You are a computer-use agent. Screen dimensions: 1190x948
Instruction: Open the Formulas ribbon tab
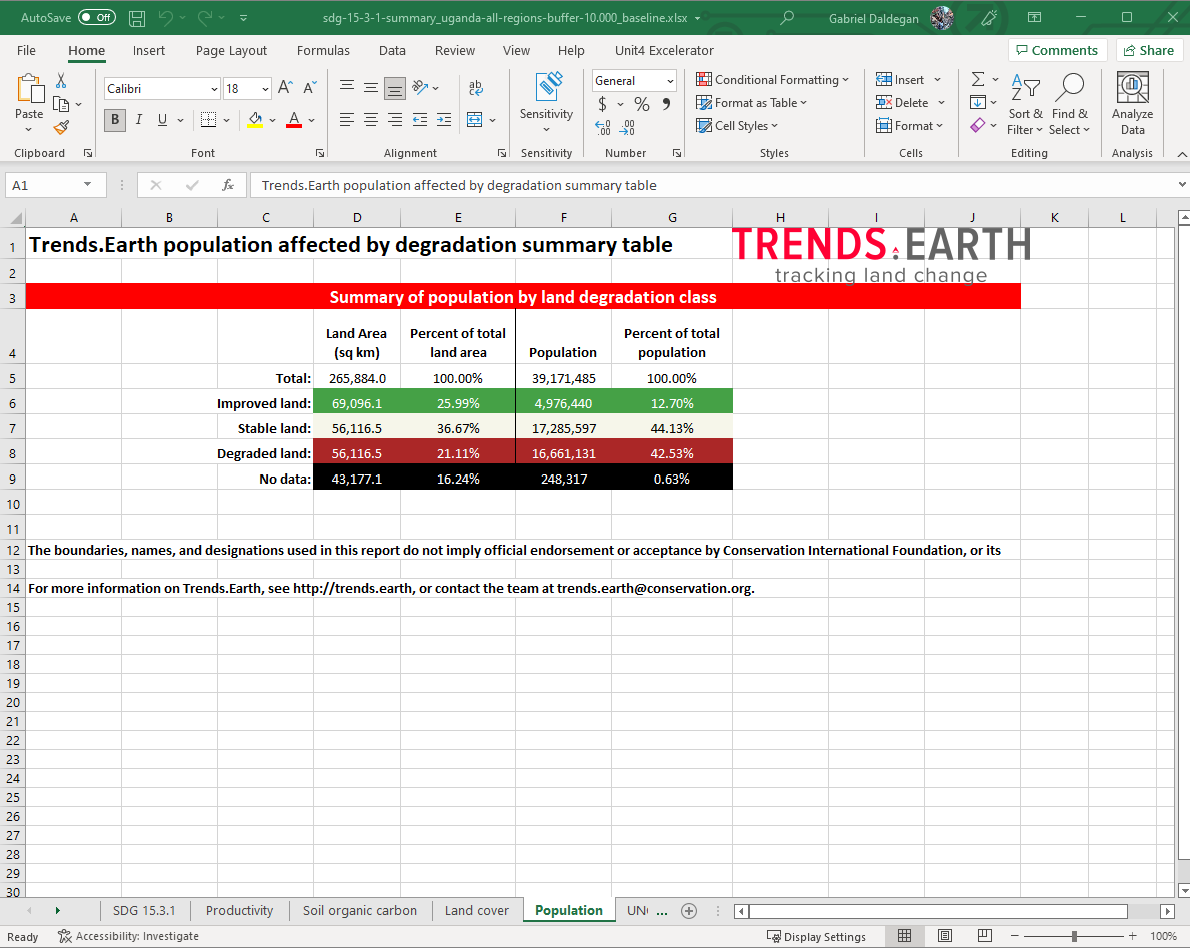point(323,51)
